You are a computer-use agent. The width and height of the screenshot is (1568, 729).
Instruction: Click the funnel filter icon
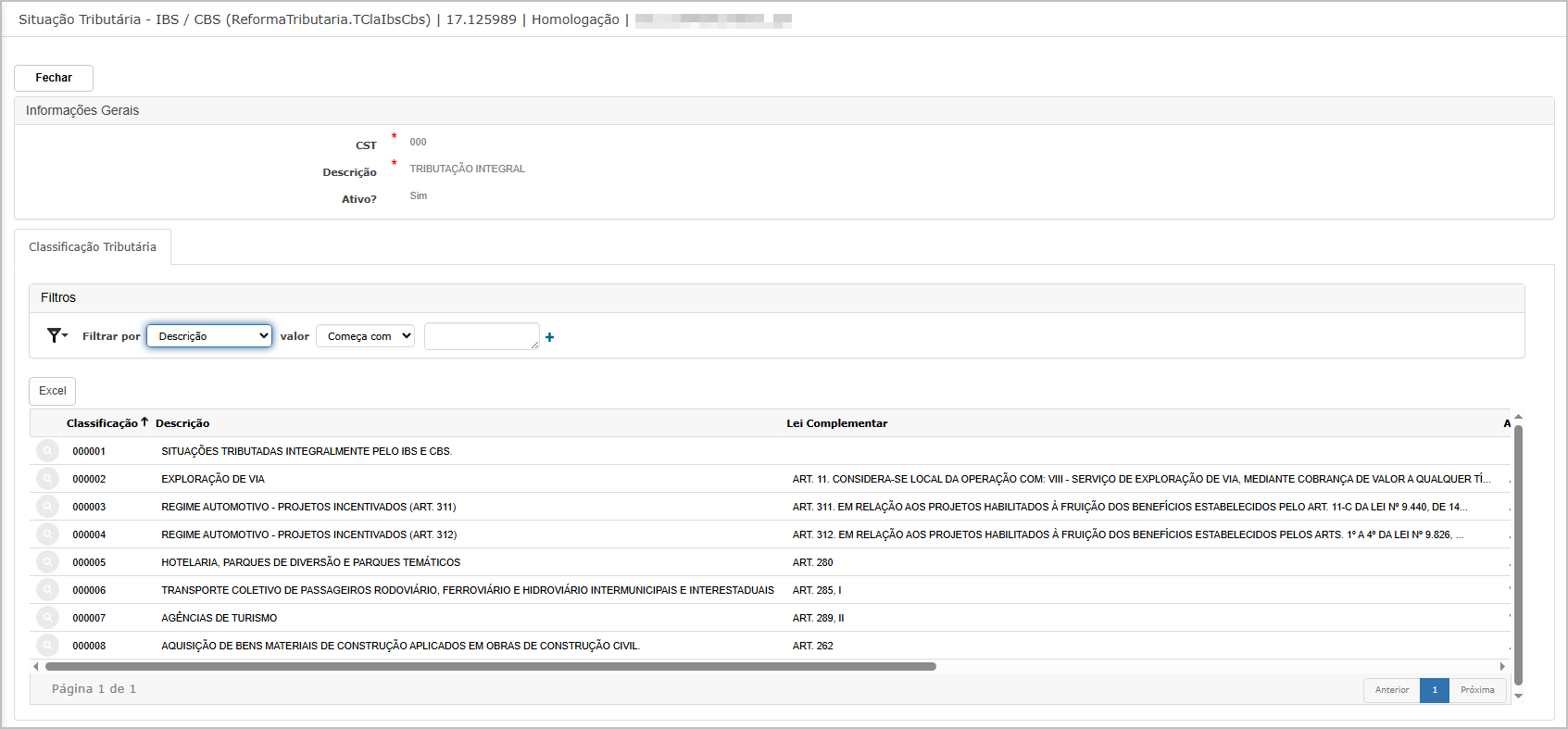56,335
